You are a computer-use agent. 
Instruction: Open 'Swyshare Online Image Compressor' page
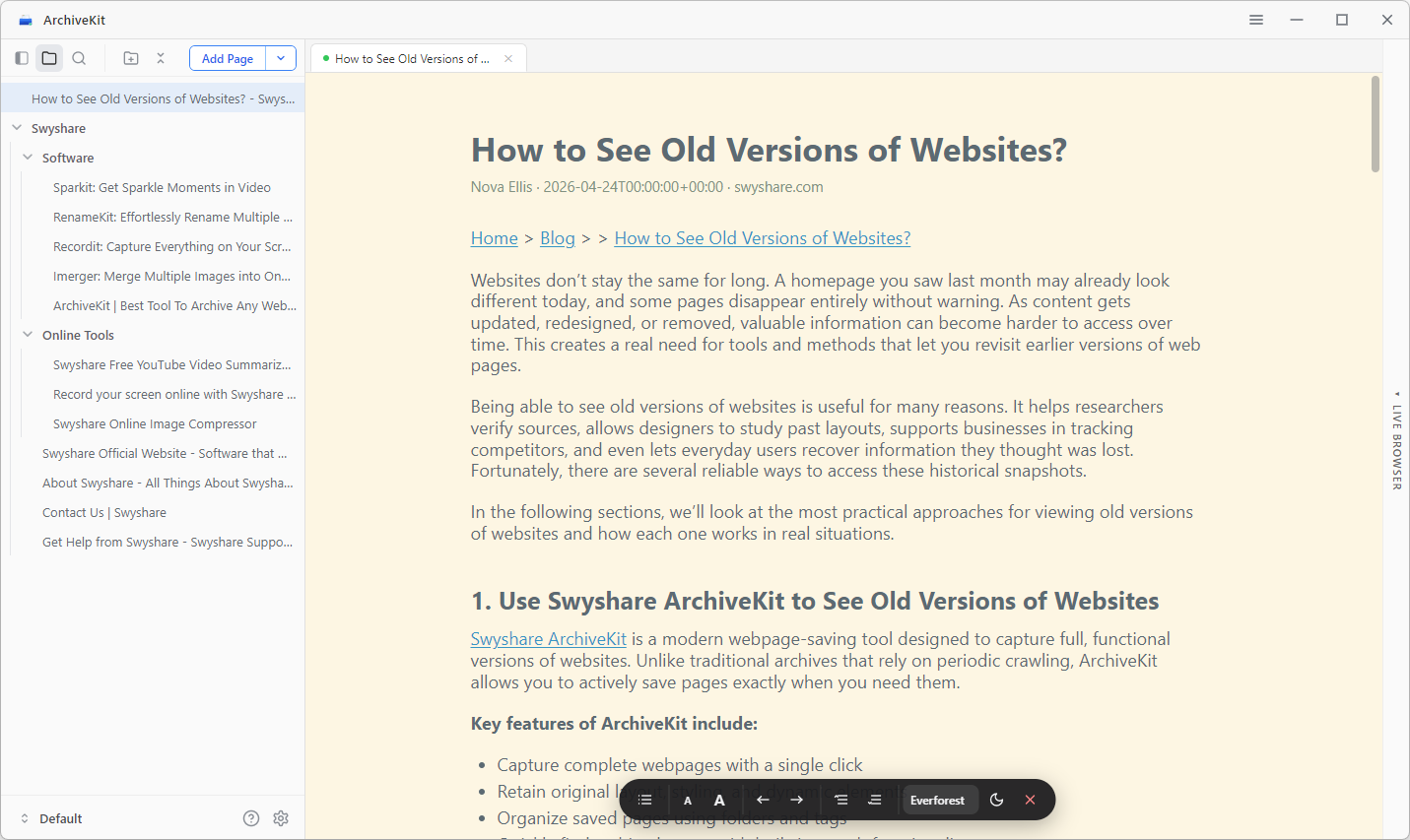[155, 423]
